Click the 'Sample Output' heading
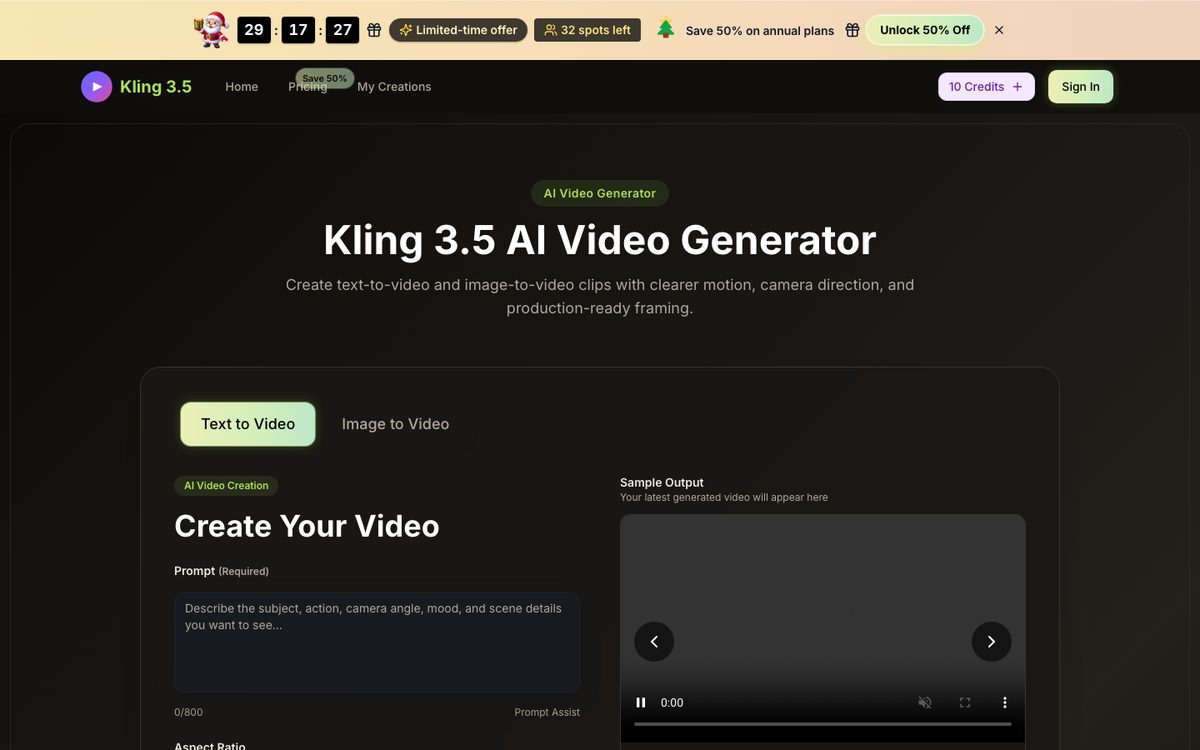This screenshot has height=750, width=1200. pos(662,482)
